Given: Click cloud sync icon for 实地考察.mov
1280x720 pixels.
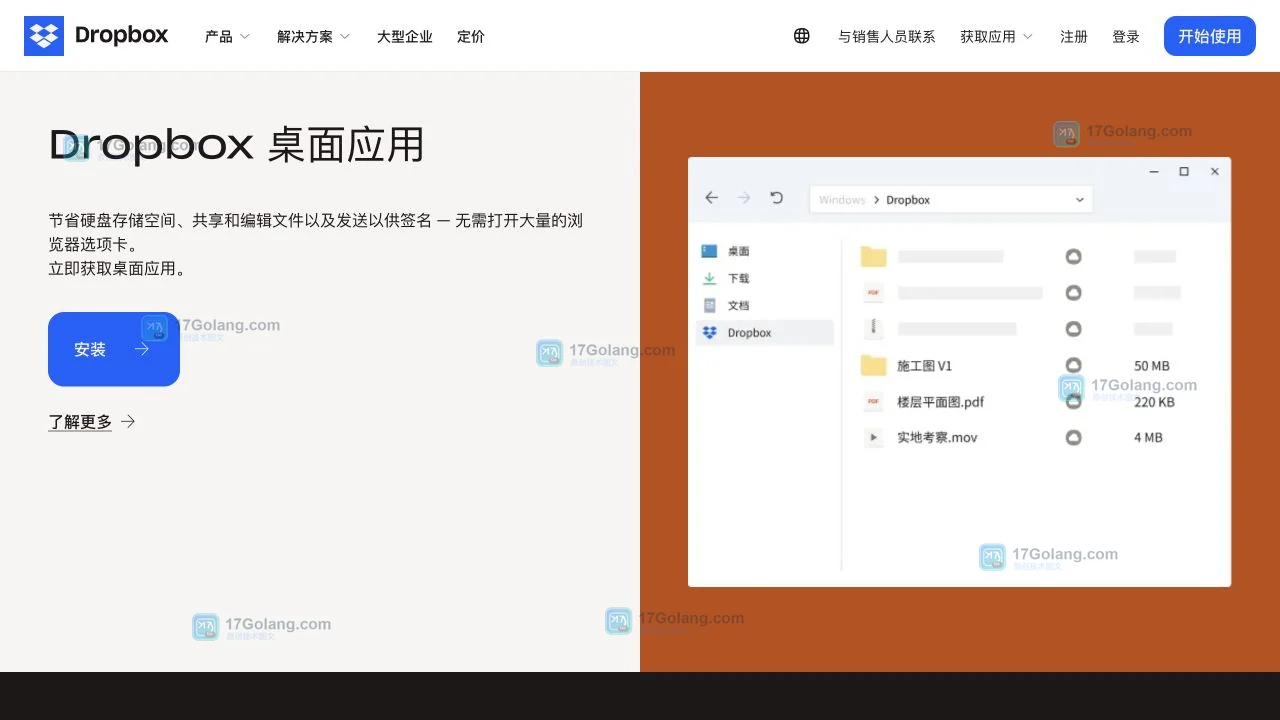Looking at the screenshot, I should 1073,438.
